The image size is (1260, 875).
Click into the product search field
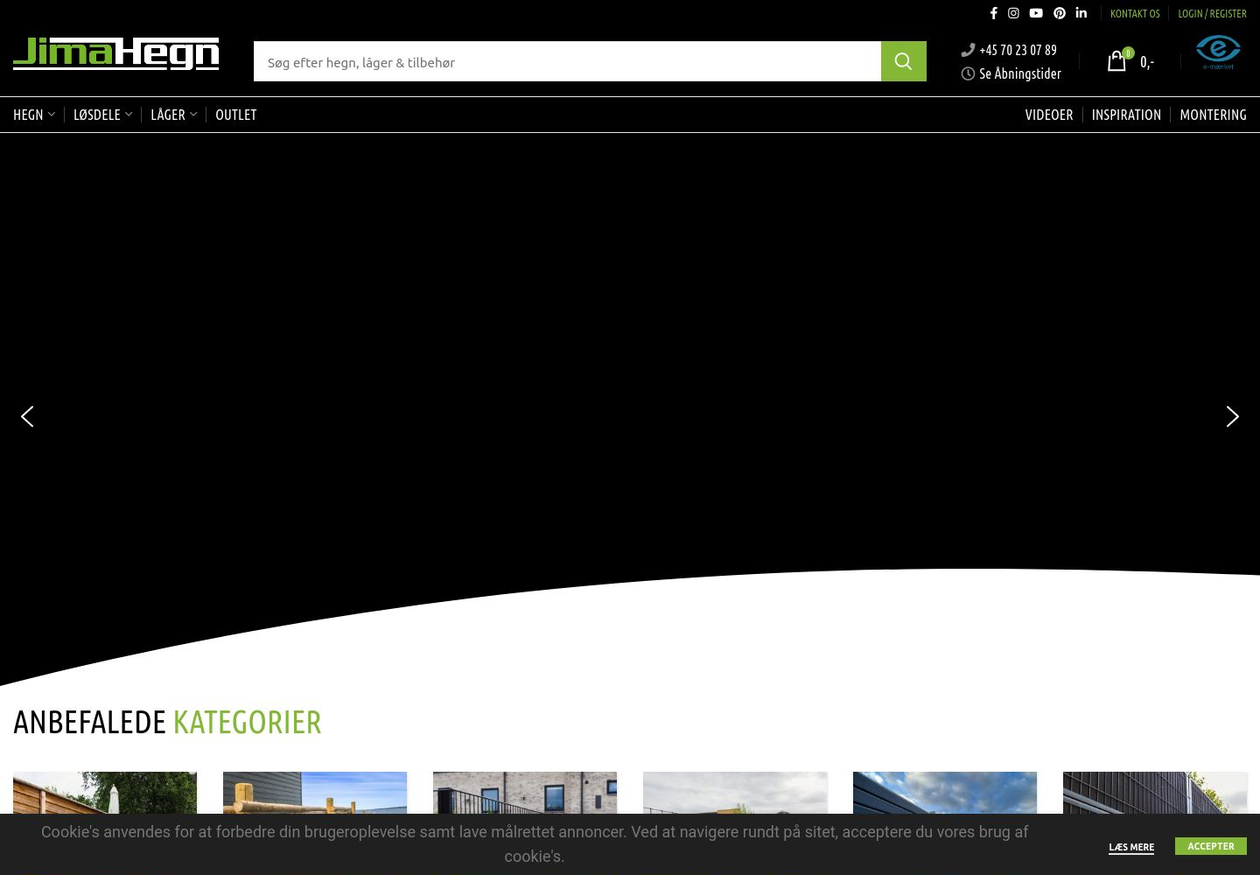point(566,62)
